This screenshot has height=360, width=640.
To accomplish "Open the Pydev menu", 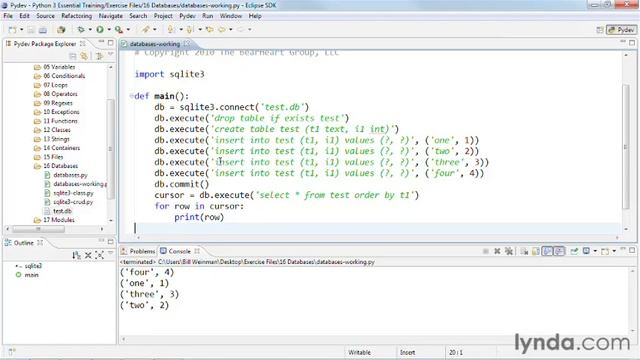I will [187, 16].
